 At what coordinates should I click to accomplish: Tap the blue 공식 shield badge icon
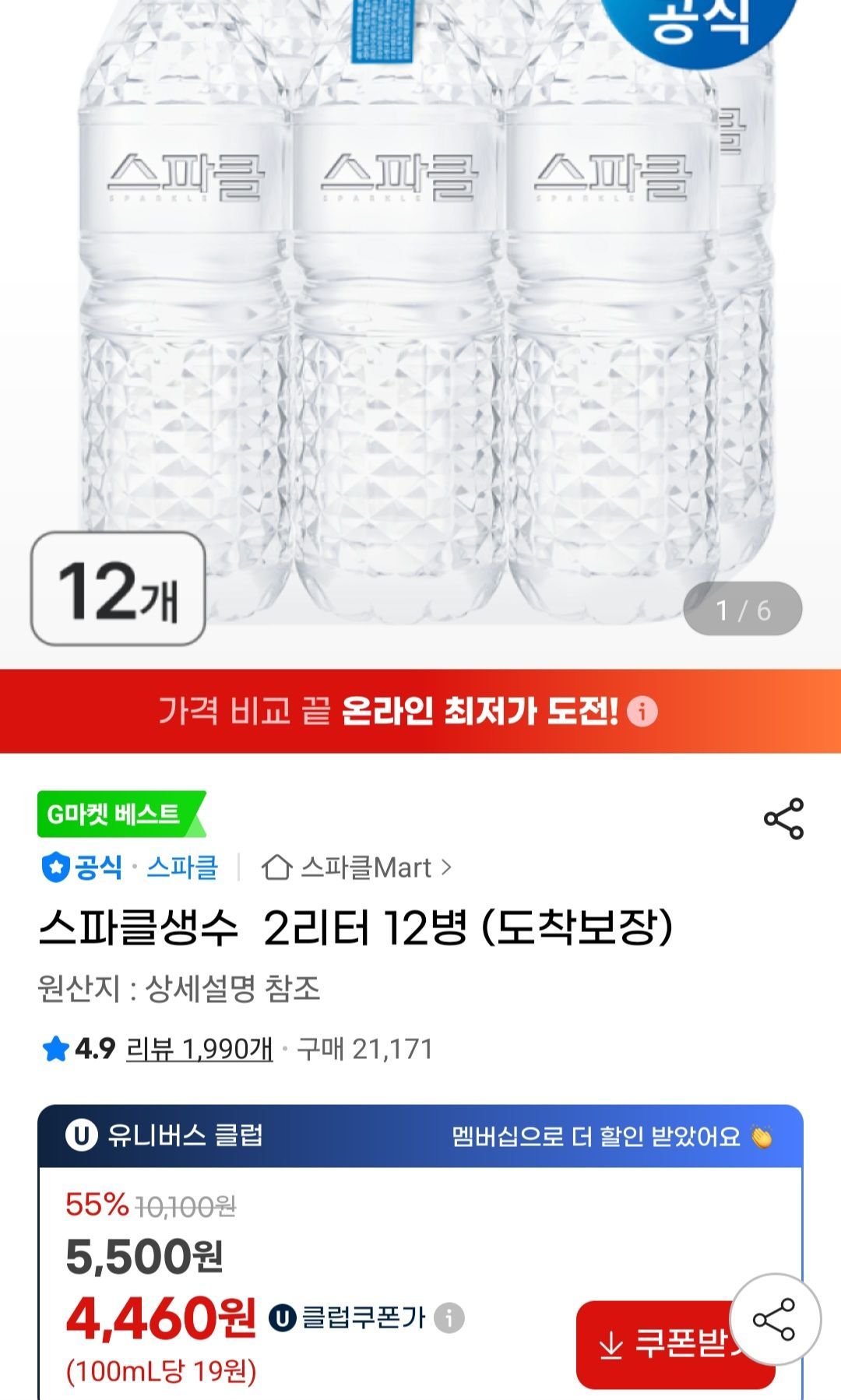tap(55, 867)
